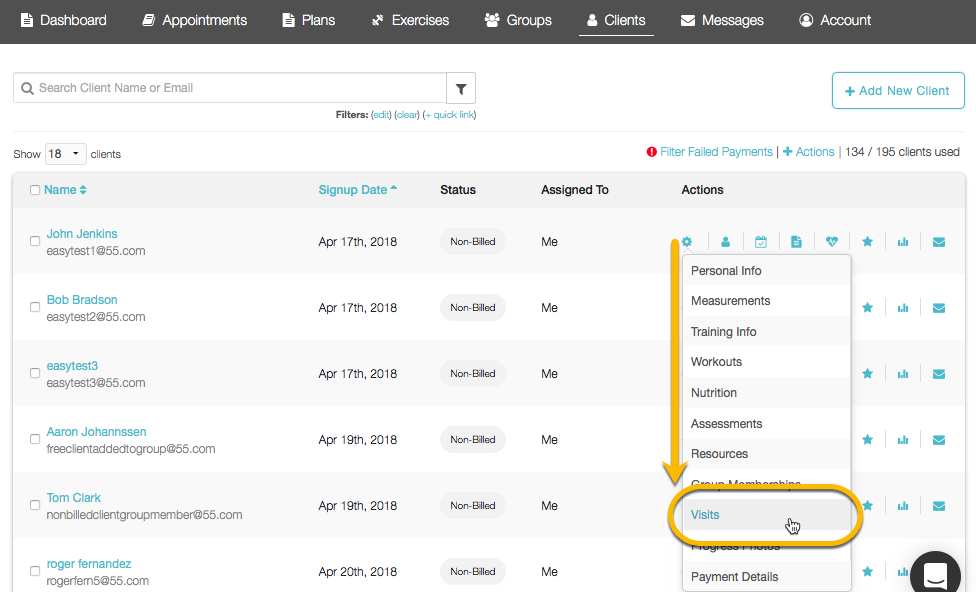Open the bar chart stats for Tom Clark
Image resolution: width=976 pixels, height=592 pixels.
pos(903,505)
